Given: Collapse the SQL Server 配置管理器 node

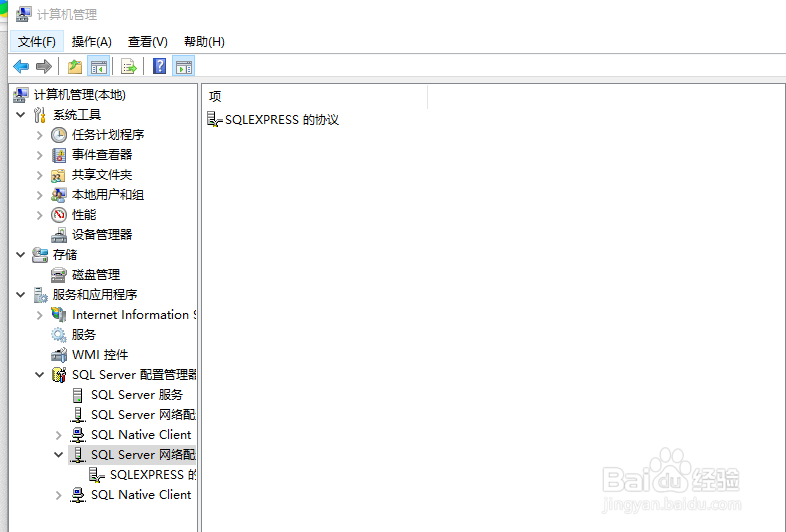Looking at the screenshot, I should tap(40, 375).
